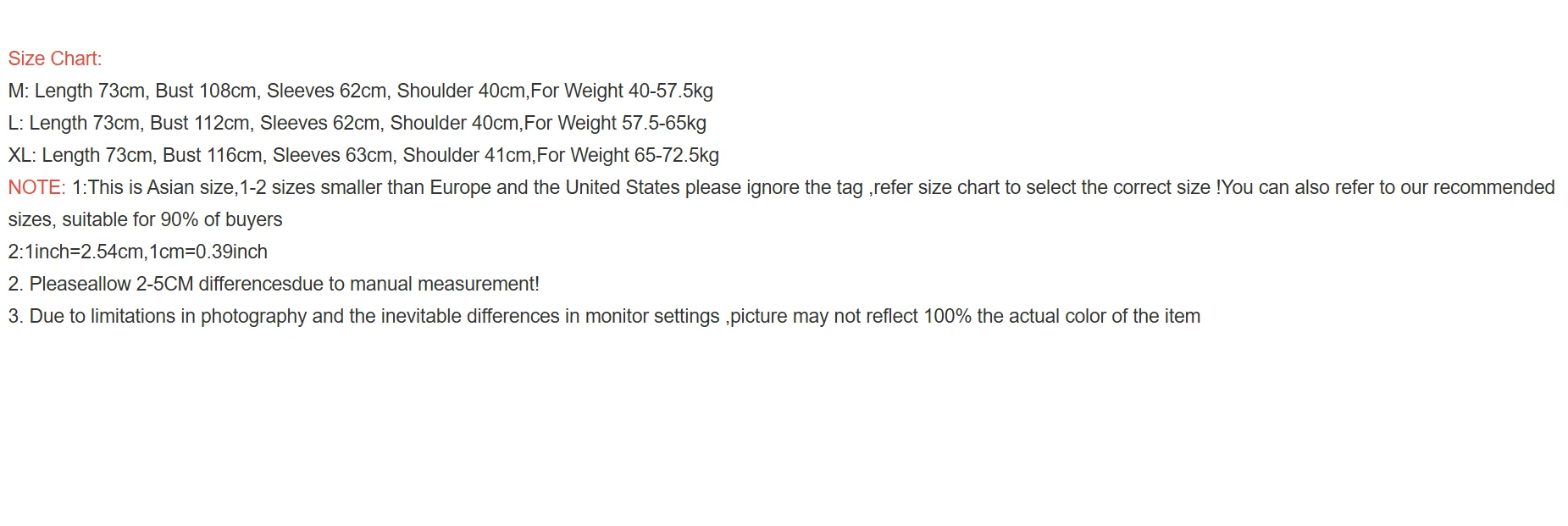This screenshot has height=526, width=1568.
Task: Click the "Sleeves 63cm" measurement
Action: pos(332,155)
